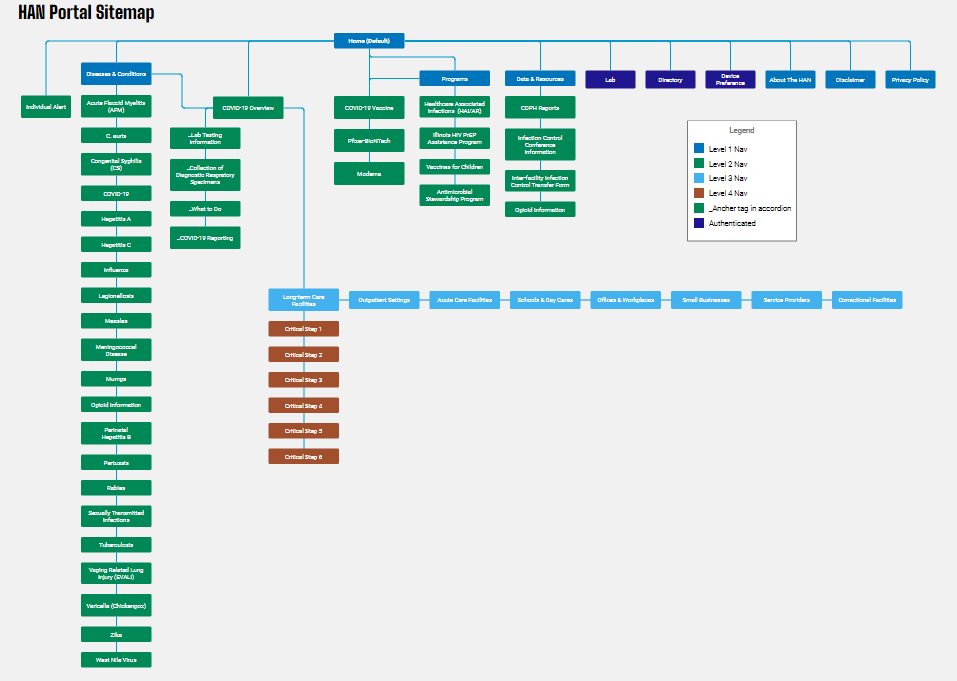The width and height of the screenshot is (957, 681).
Task: Click the Long-term Care Facilities box
Action: tap(304, 300)
